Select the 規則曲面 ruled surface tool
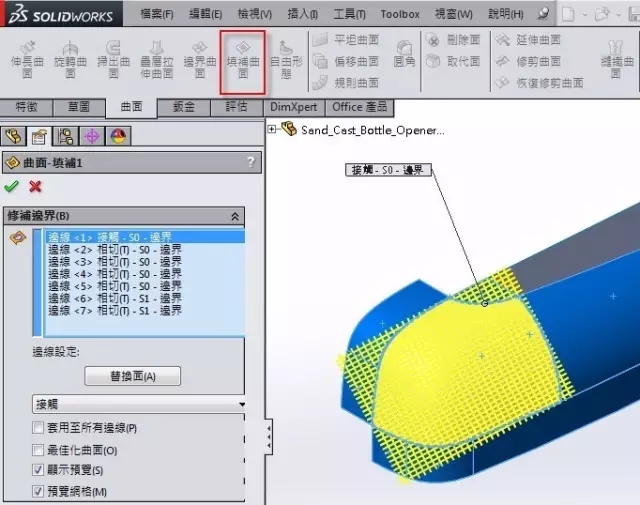This screenshot has height=505, width=640. pyautogui.click(x=346, y=82)
